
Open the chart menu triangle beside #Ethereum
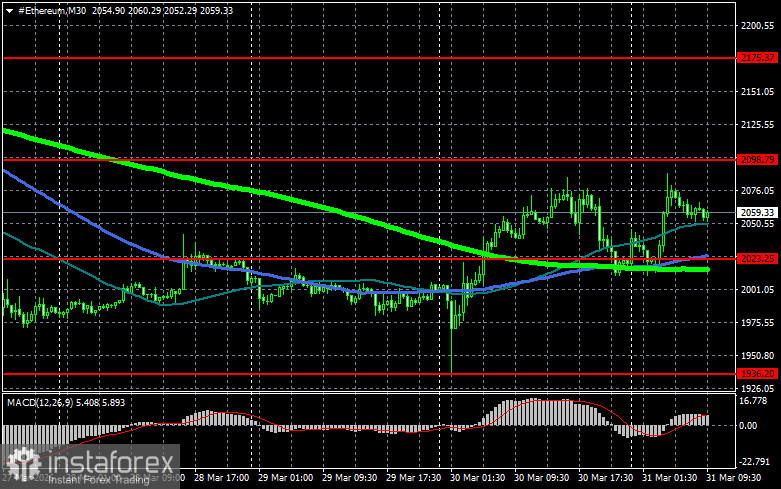coord(9,10)
